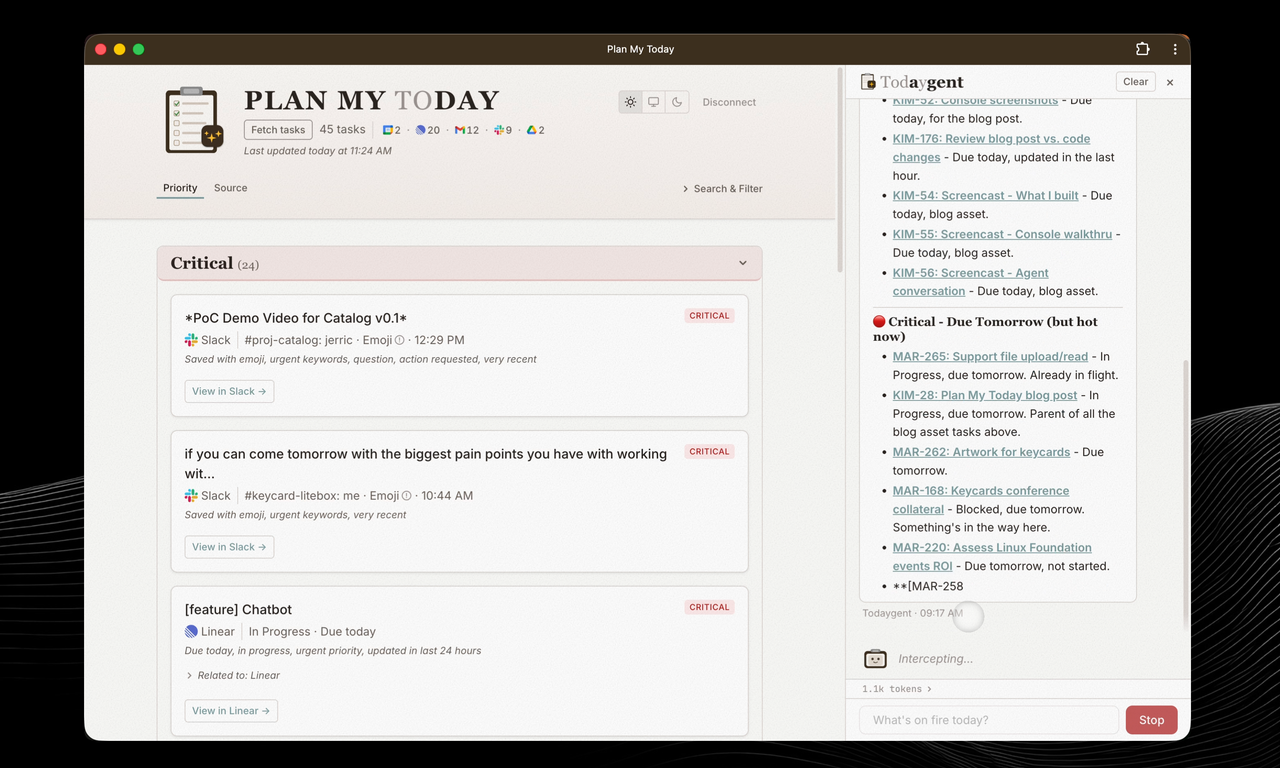
Task: Click the [feature] Chatbot card title
Action: point(238,610)
